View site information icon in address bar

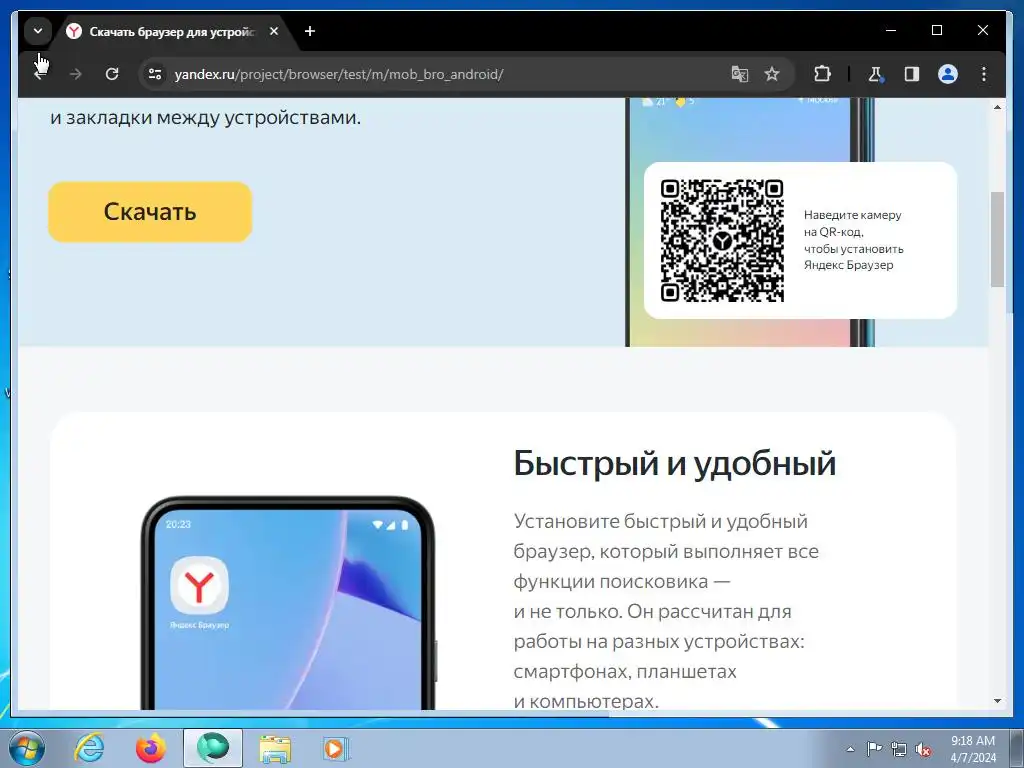(x=155, y=74)
